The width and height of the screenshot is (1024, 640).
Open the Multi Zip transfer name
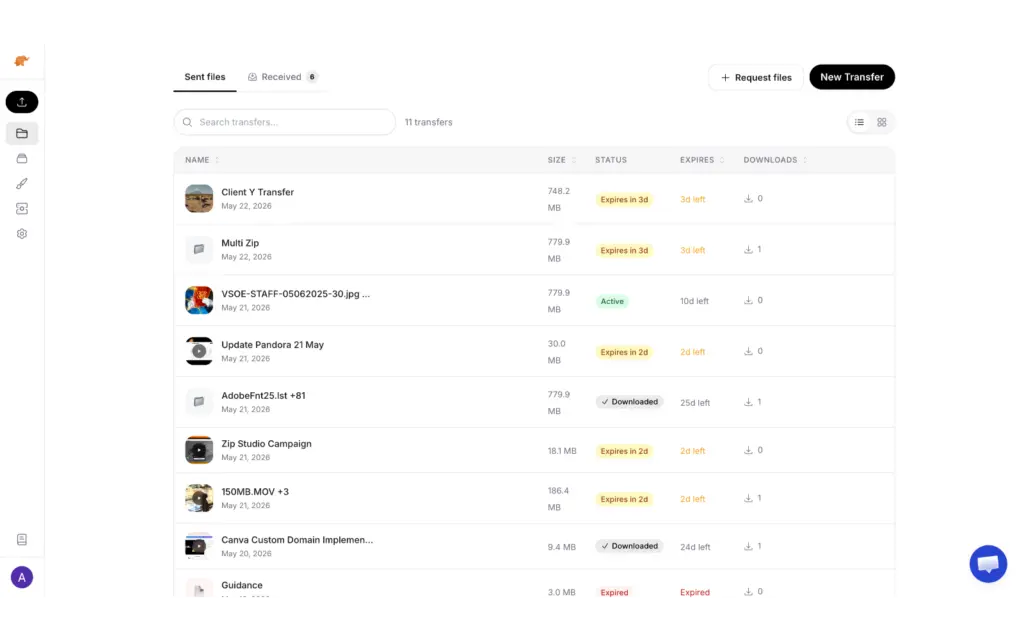(x=240, y=243)
